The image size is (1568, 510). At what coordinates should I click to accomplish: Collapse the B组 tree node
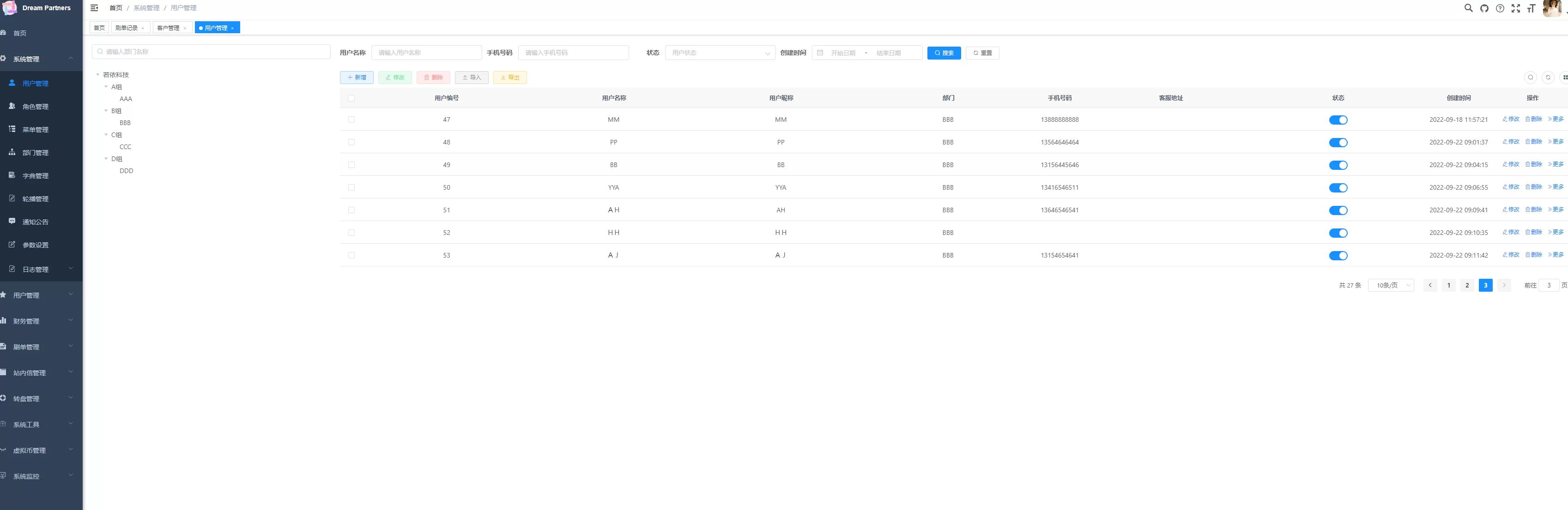tap(106, 111)
